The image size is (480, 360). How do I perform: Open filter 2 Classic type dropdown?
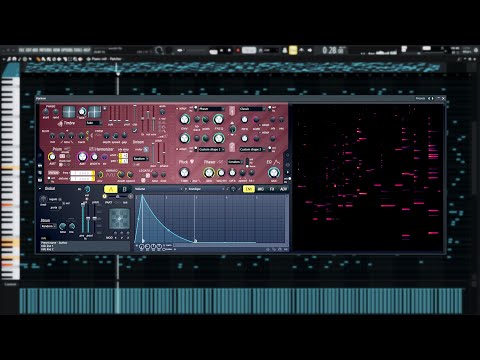[252, 109]
